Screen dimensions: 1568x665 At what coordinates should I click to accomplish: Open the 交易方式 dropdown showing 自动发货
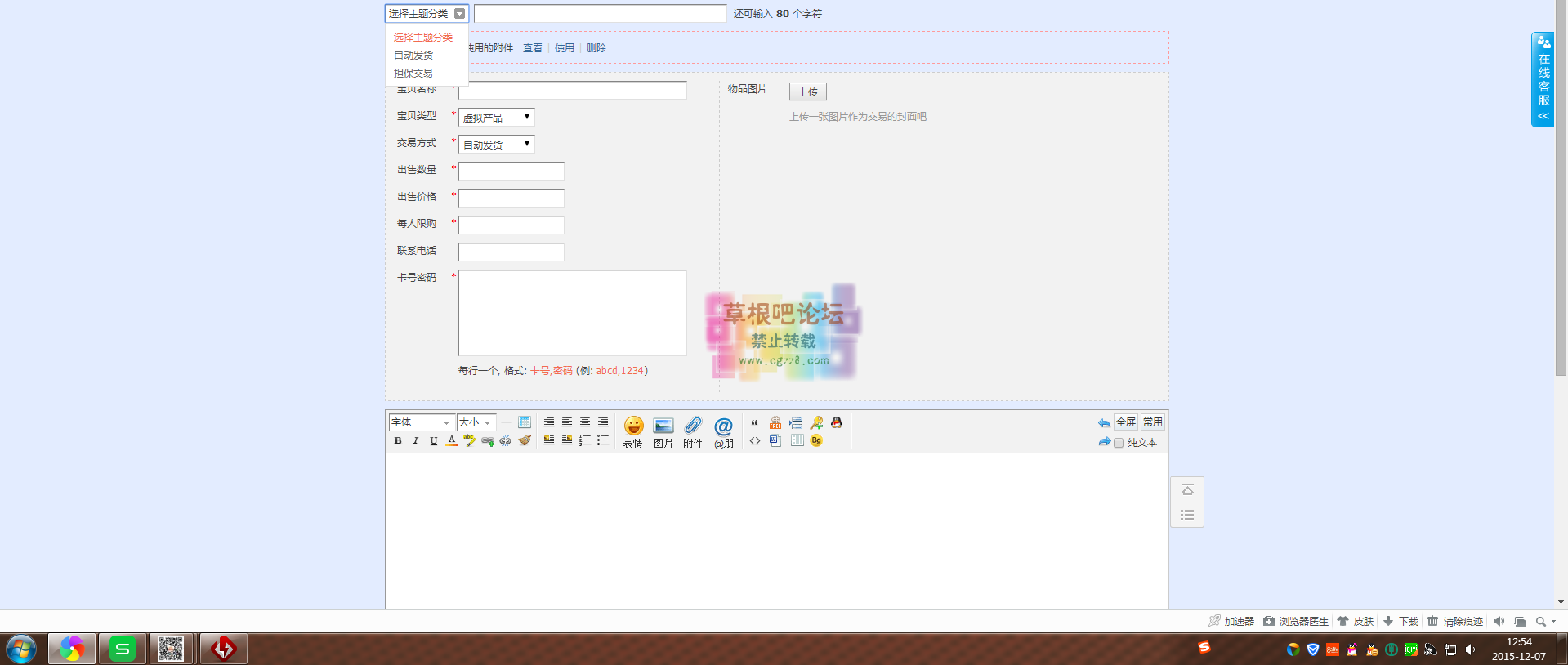(x=497, y=145)
